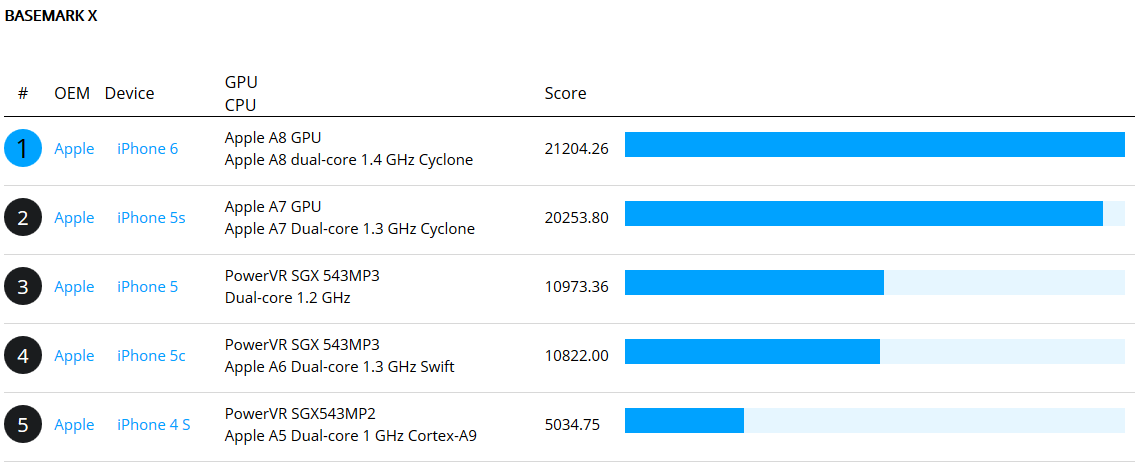The image size is (1135, 471).
Task: Click the CPU column header label
Action: pyautogui.click(x=240, y=105)
